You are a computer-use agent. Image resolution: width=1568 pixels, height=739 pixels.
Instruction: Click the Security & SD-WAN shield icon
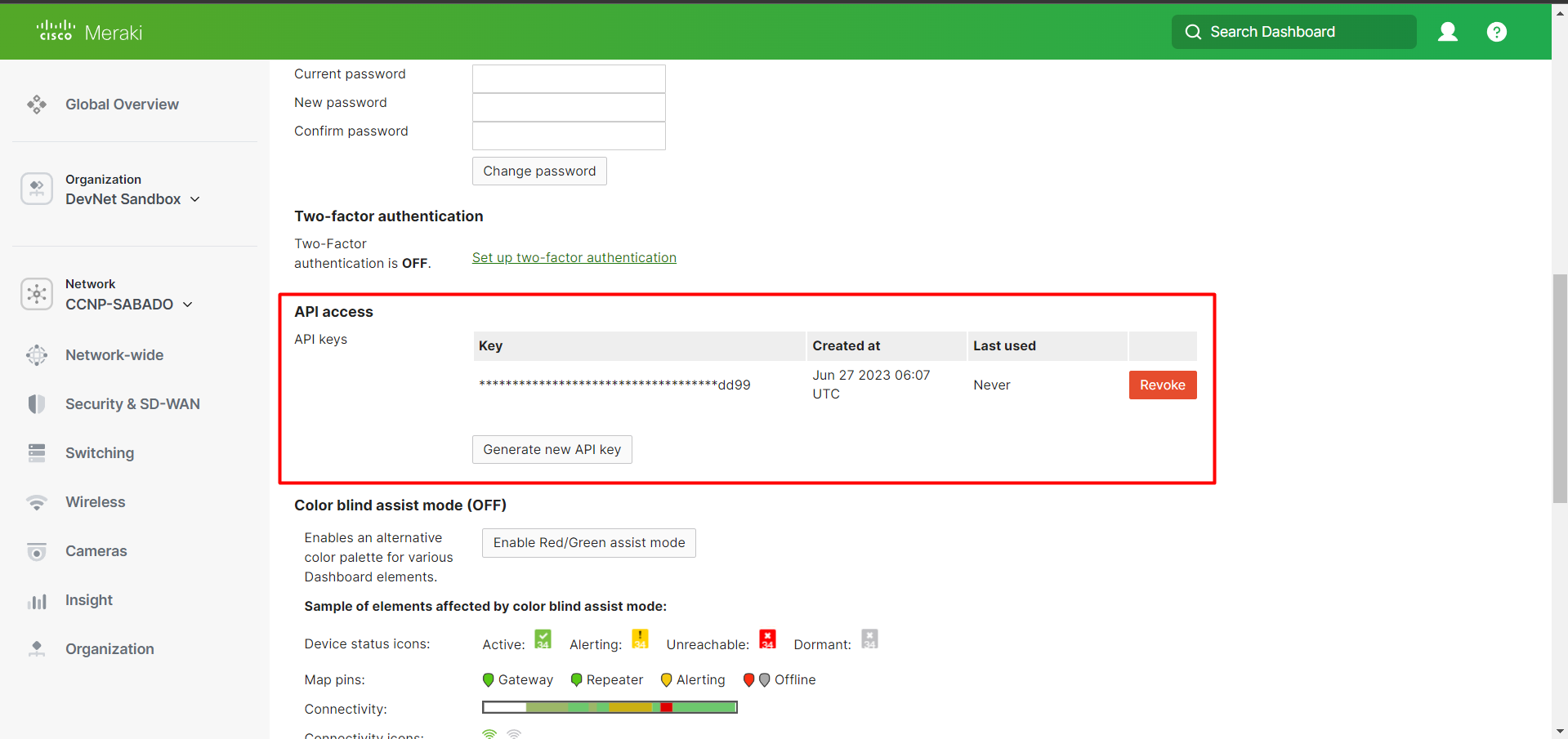pos(37,404)
